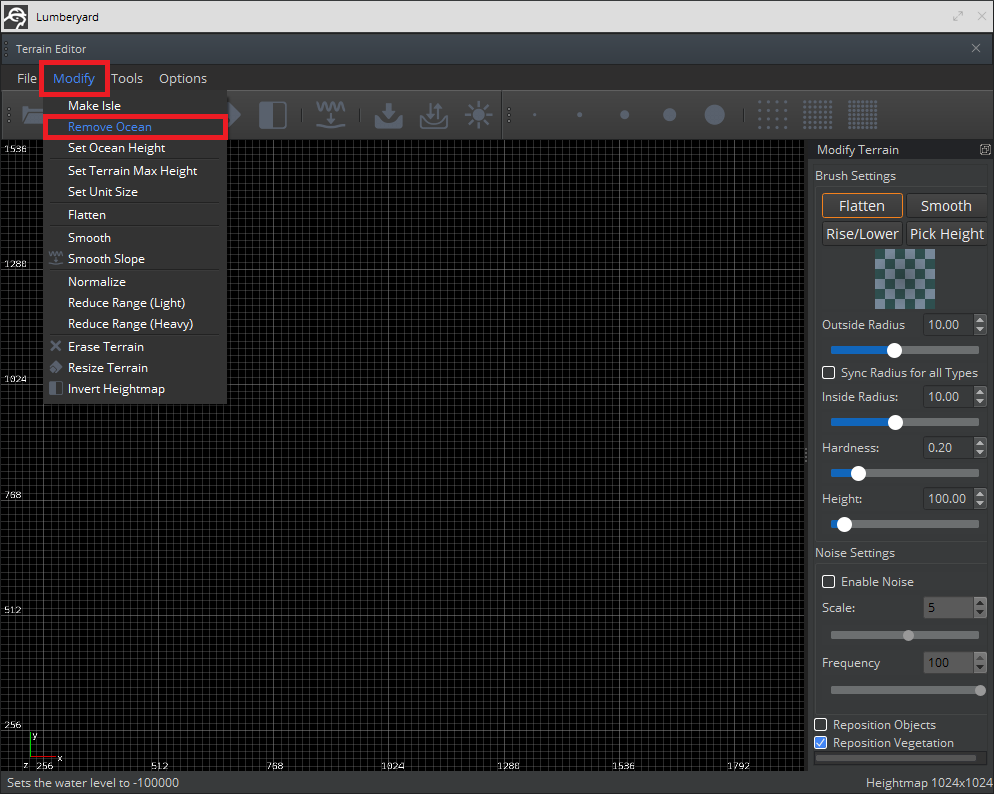994x794 pixels.
Task: Increase Outside Radius with up arrow
Action: coord(980,319)
